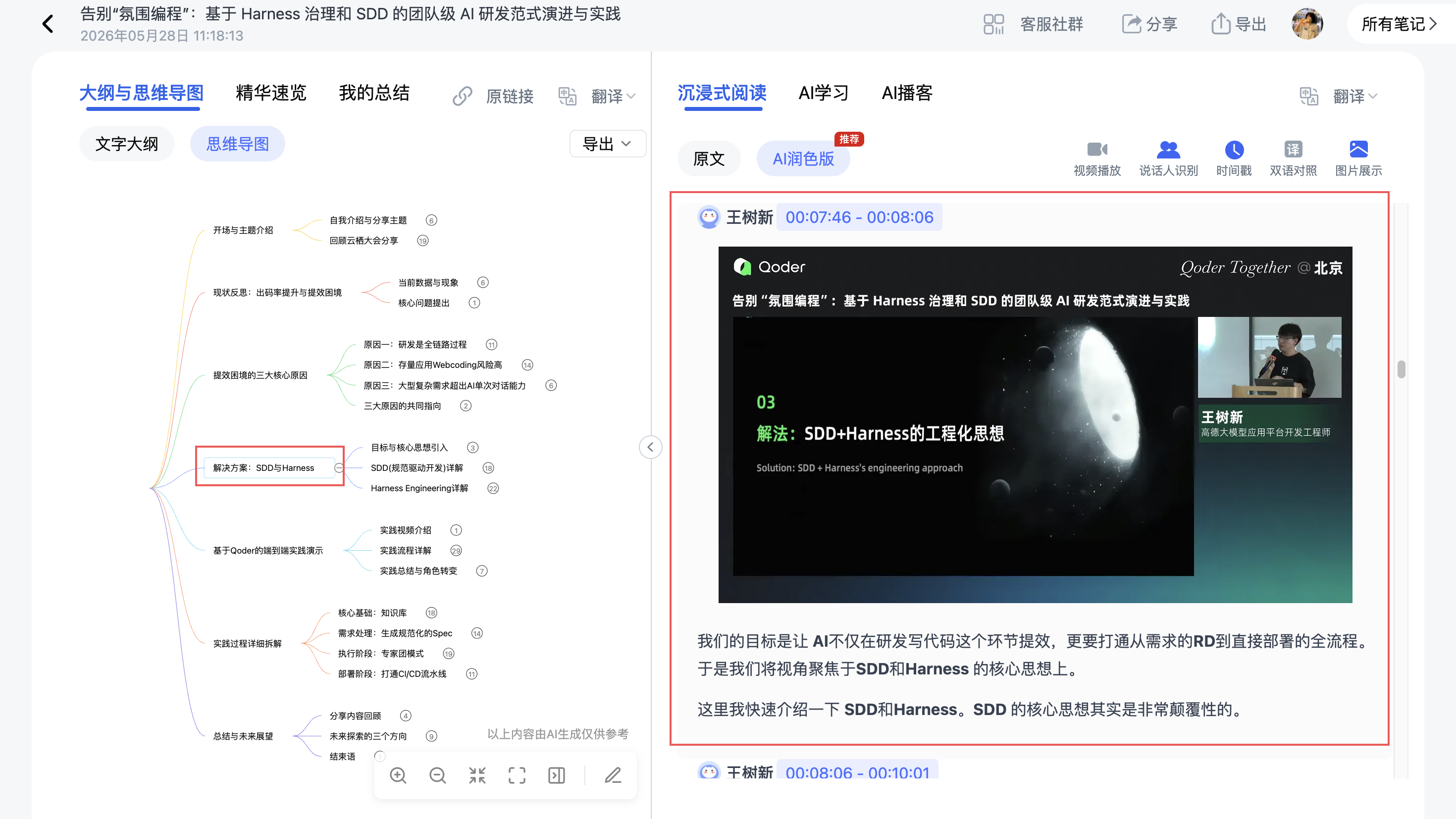This screenshot has width=1456, height=819.
Task: Open the user avatar profile
Action: (x=1307, y=24)
